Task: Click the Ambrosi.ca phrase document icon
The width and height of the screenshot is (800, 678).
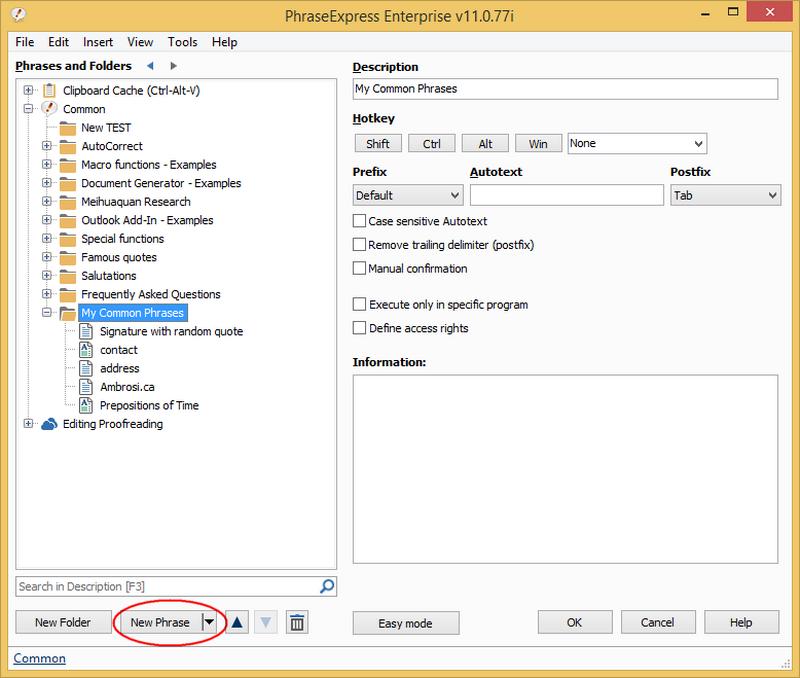Action: point(86,387)
